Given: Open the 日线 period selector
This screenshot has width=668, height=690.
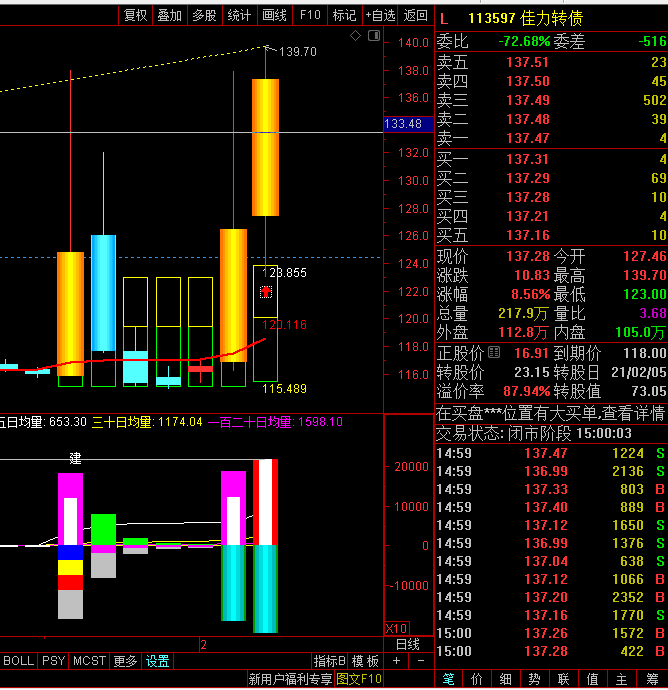Looking at the screenshot, I should (408, 645).
